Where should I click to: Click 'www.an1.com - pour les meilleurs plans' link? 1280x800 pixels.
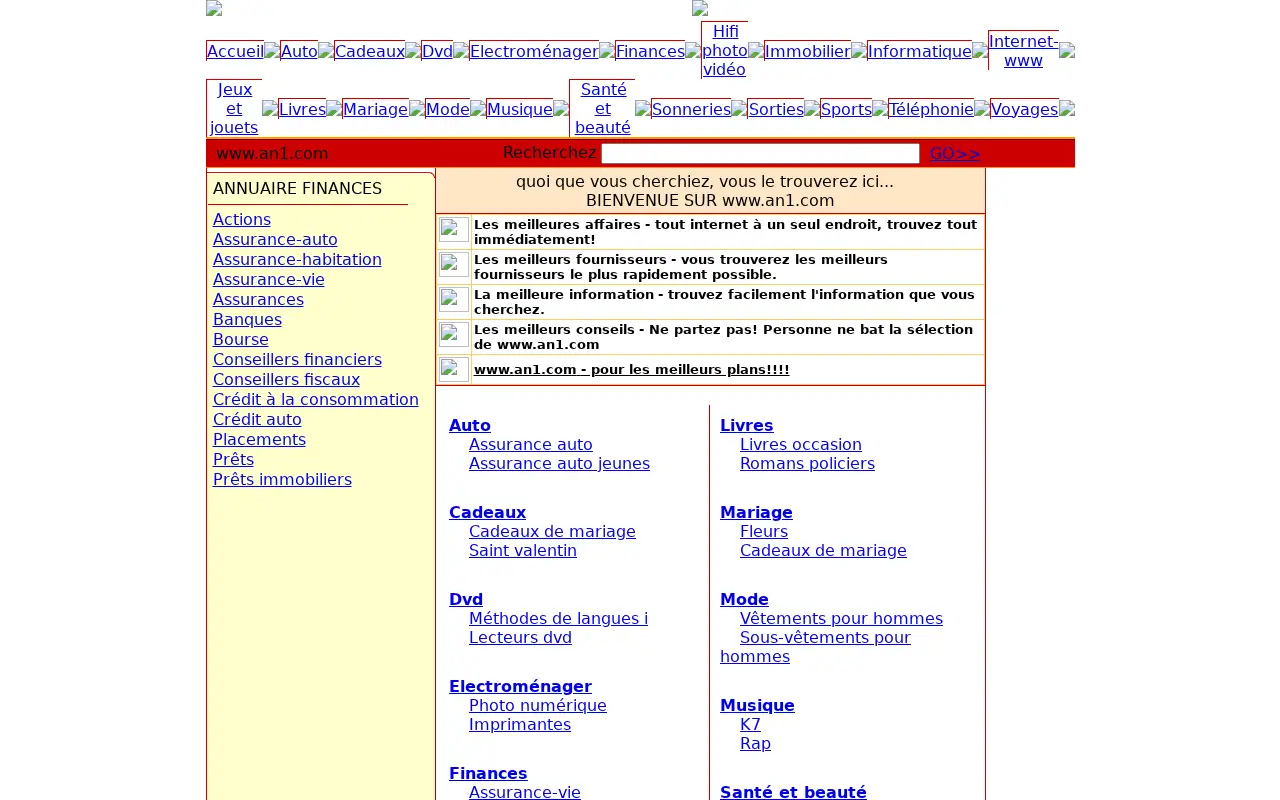click(x=631, y=370)
